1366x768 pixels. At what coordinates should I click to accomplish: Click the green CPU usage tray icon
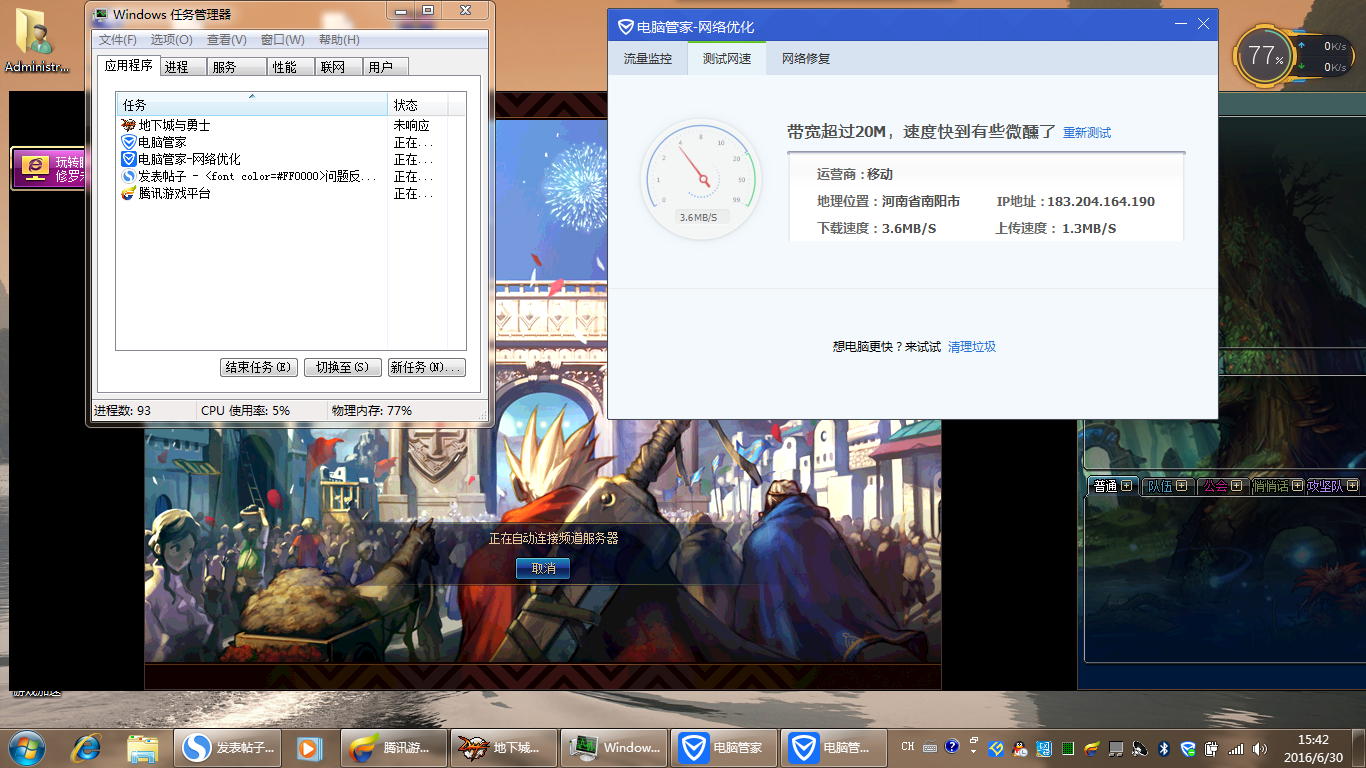[x=1068, y=748]
